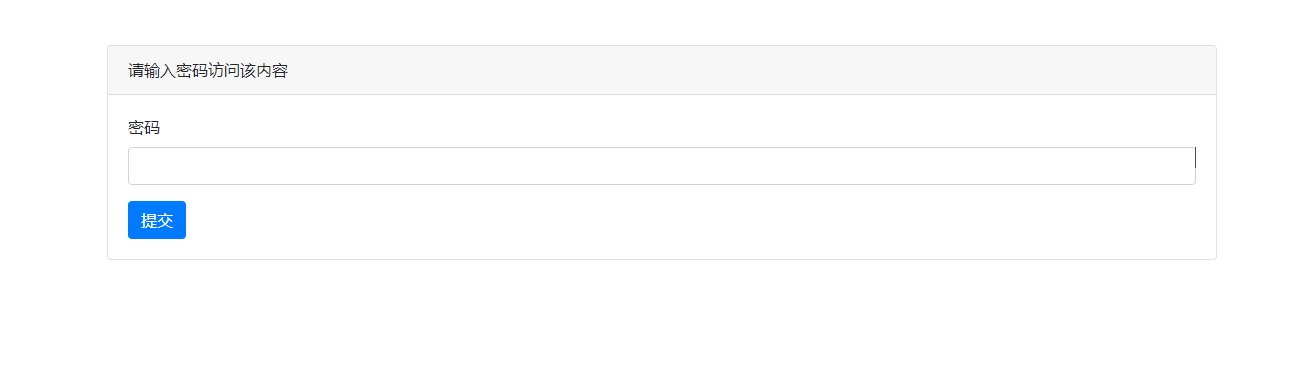Click the empty right side of header bar
The height and width of the screenshot is (389, 1309).
pos(900,70)
